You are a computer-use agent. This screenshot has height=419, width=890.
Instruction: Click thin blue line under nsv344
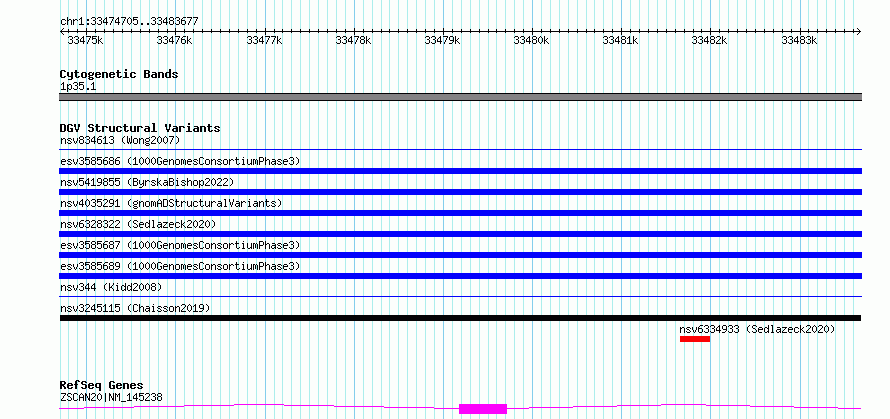460,296
